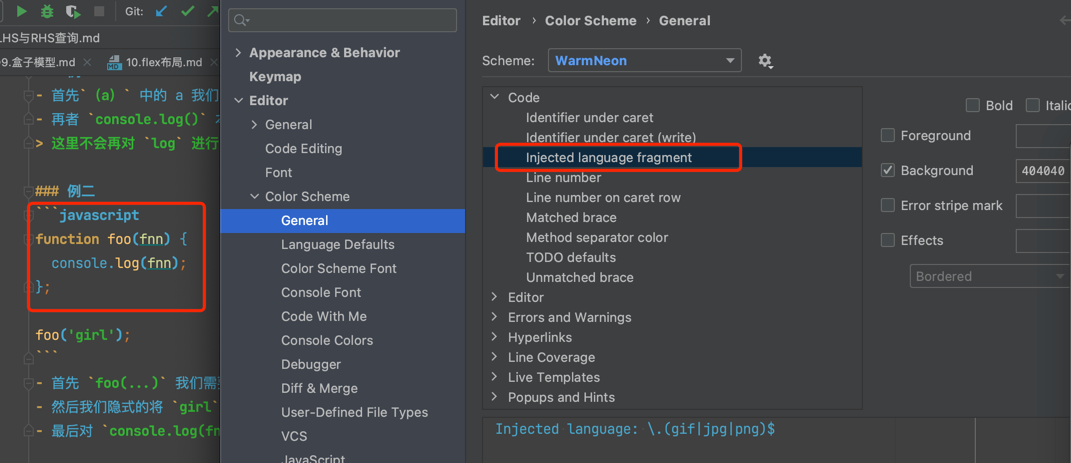The image size is (1071, 463).
Task: Click fold marker beside function foo line
Action: click(x=28, y=239)
